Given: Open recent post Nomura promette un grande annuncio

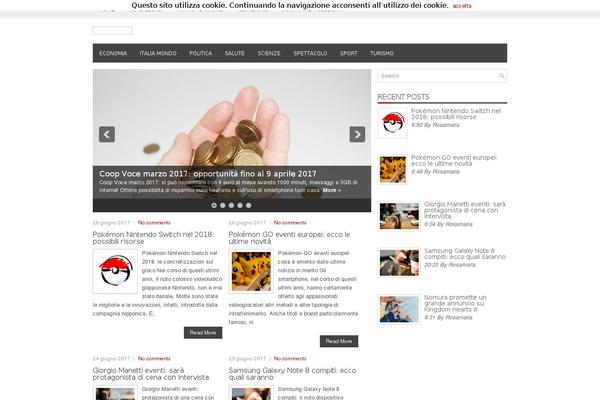Looking at the screenshot, I should [455, 303].
